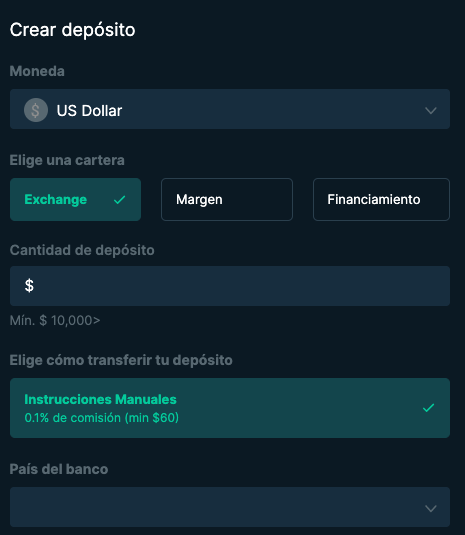Open the Moneda dropdown via its chevron
The image size is (465, 535).
click(x=431, y=111)
